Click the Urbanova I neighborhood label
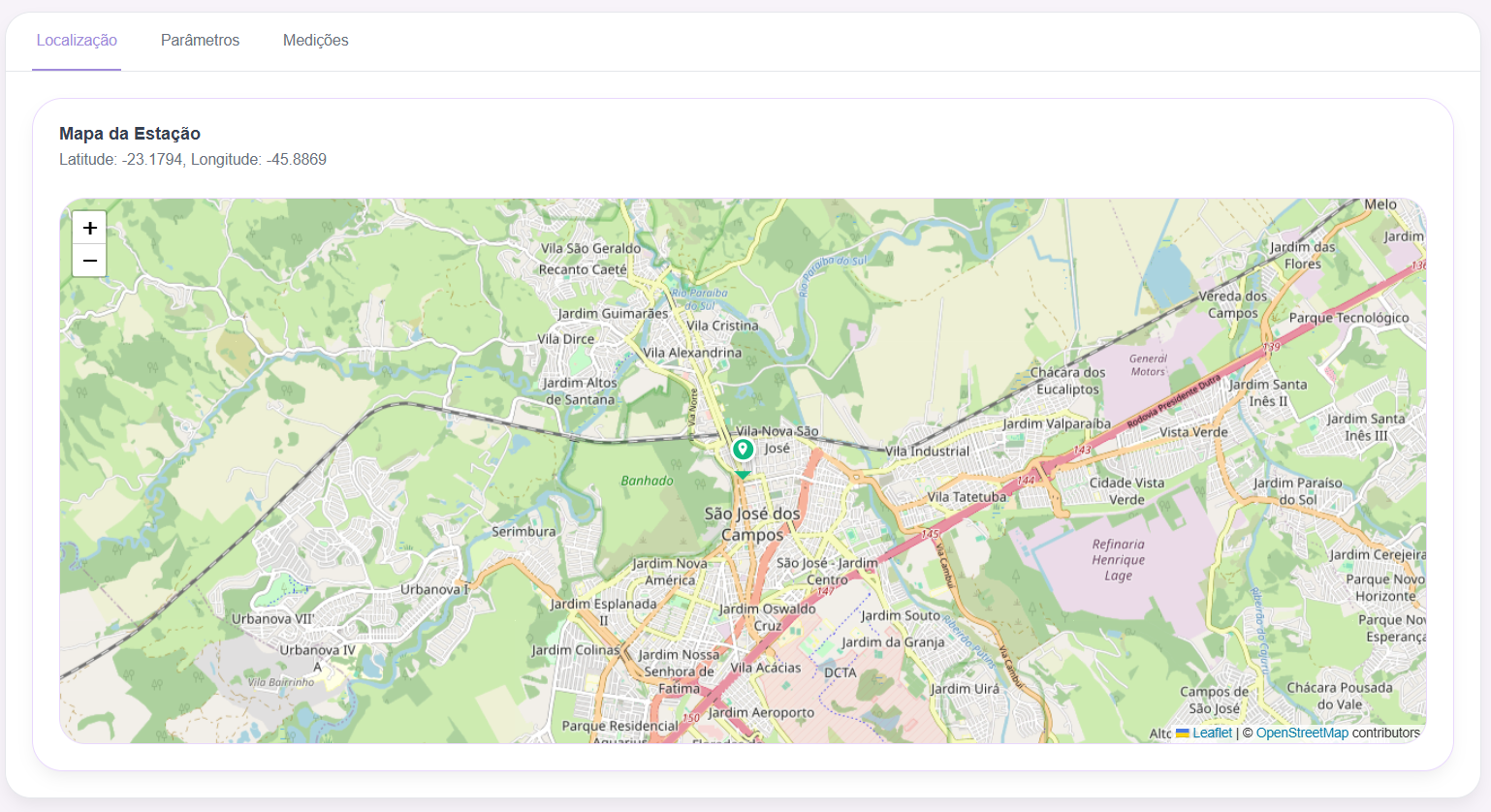The width and height of the screenshot is (1491, 812). click(434, 589)
